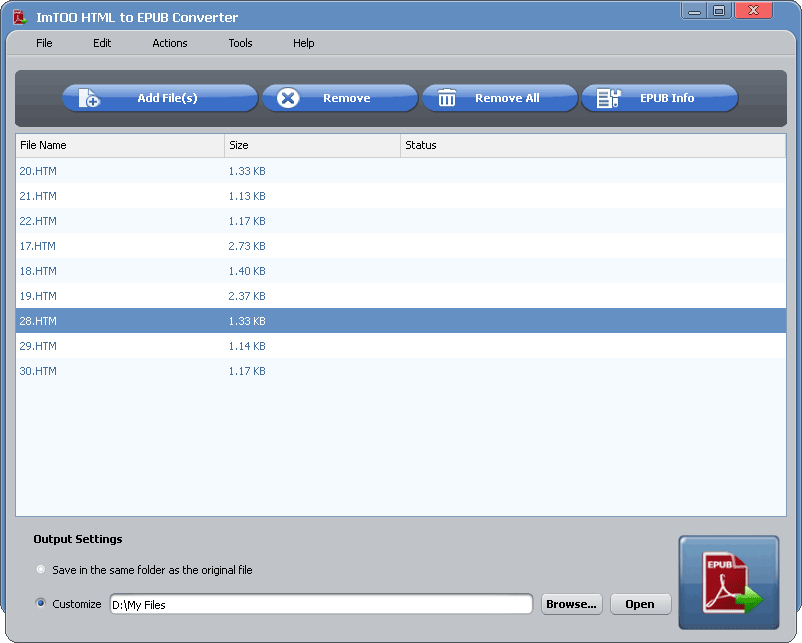The image size is (802, 643).
Task: Click the output path field D:\My Files
Action: [320, 604]
